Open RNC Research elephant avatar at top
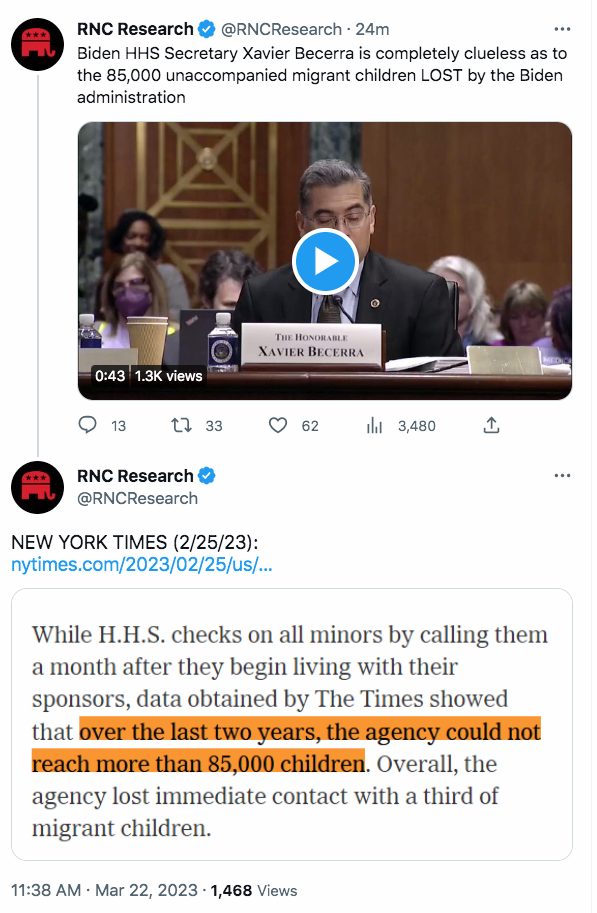This screenshot has width=597, height=913. (x=38, y=44)
